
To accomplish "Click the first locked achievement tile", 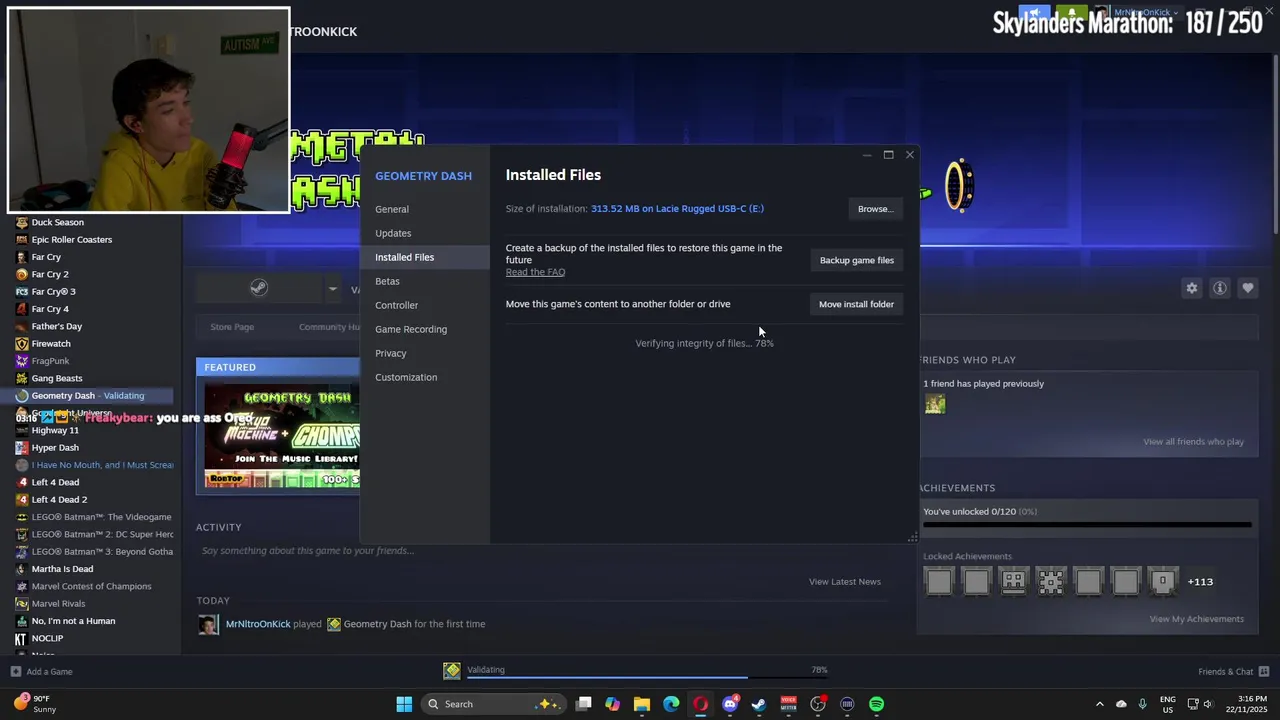I will coord(939,581).
